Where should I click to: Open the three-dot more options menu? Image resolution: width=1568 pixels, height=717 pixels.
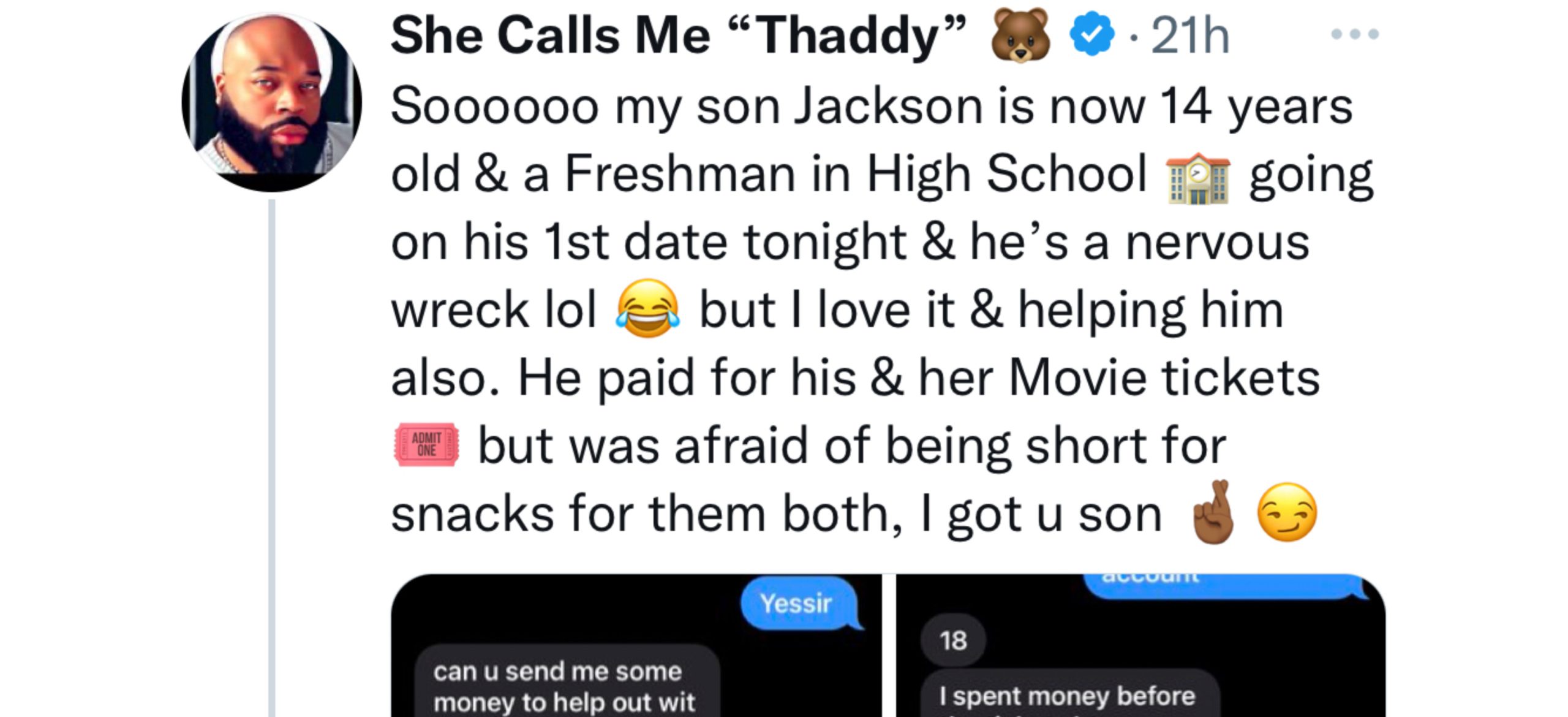(1355, 34)
